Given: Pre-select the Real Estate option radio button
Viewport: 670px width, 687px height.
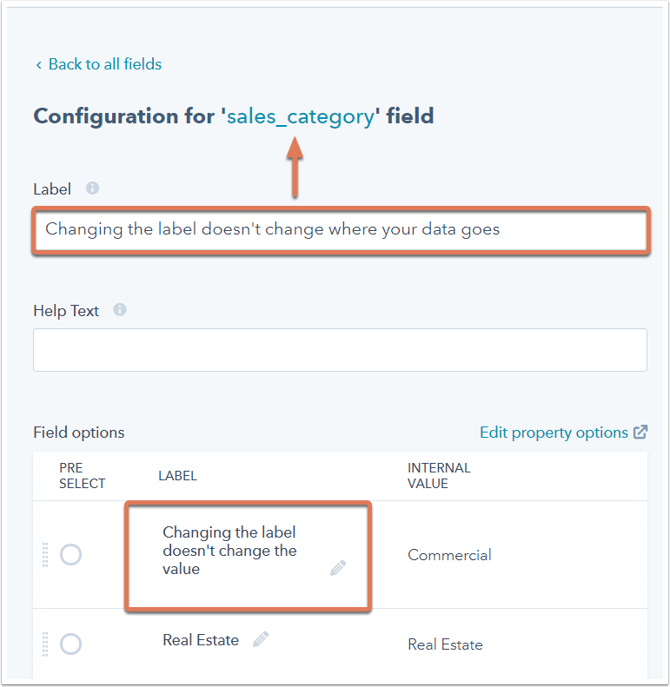Looking at the screenshot, I should (x=71, y=644).
